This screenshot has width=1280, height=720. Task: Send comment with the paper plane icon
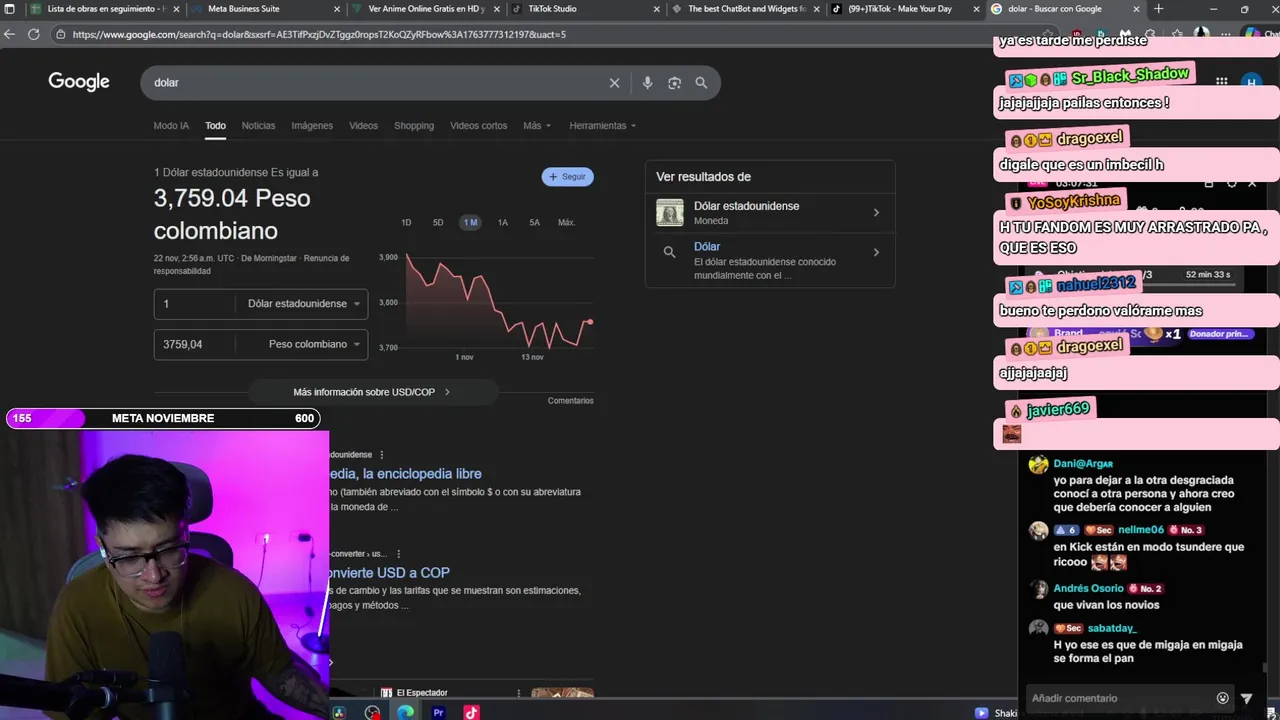click(1246, 698)
